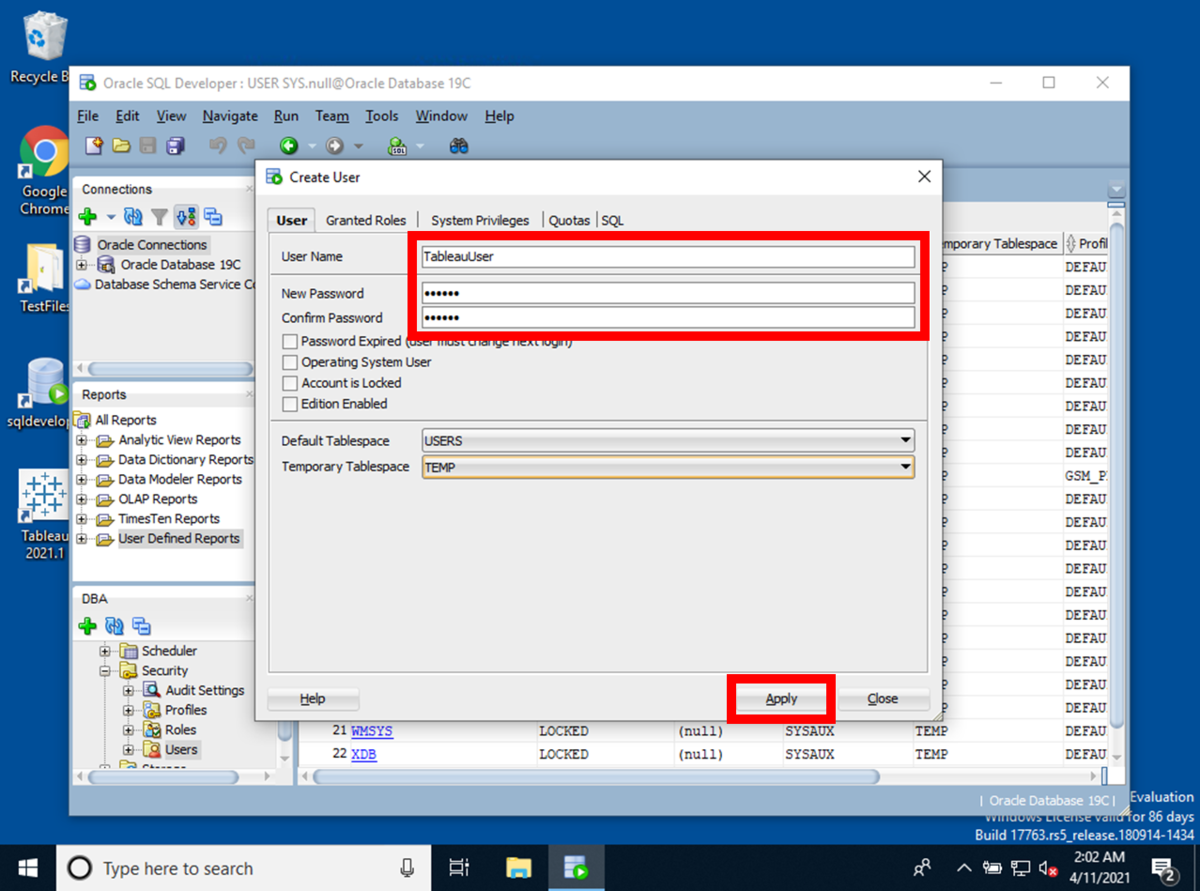1200x891 pixels.
Task: Click the New Password field
Action: [668, 293]
